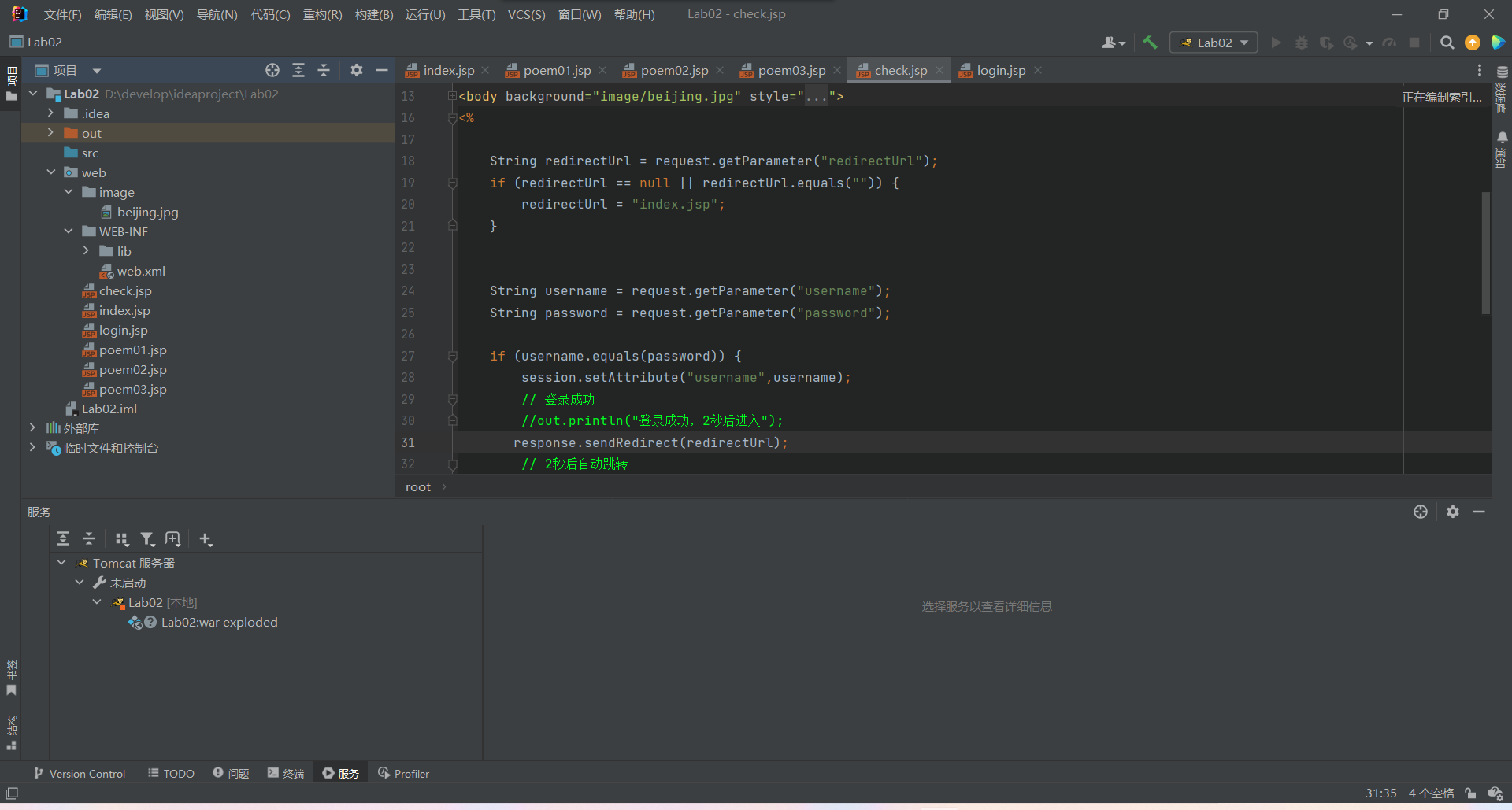Screen dimensions: 1512x810
Task: Expand the out folder
Action: [x=50, y=133]
